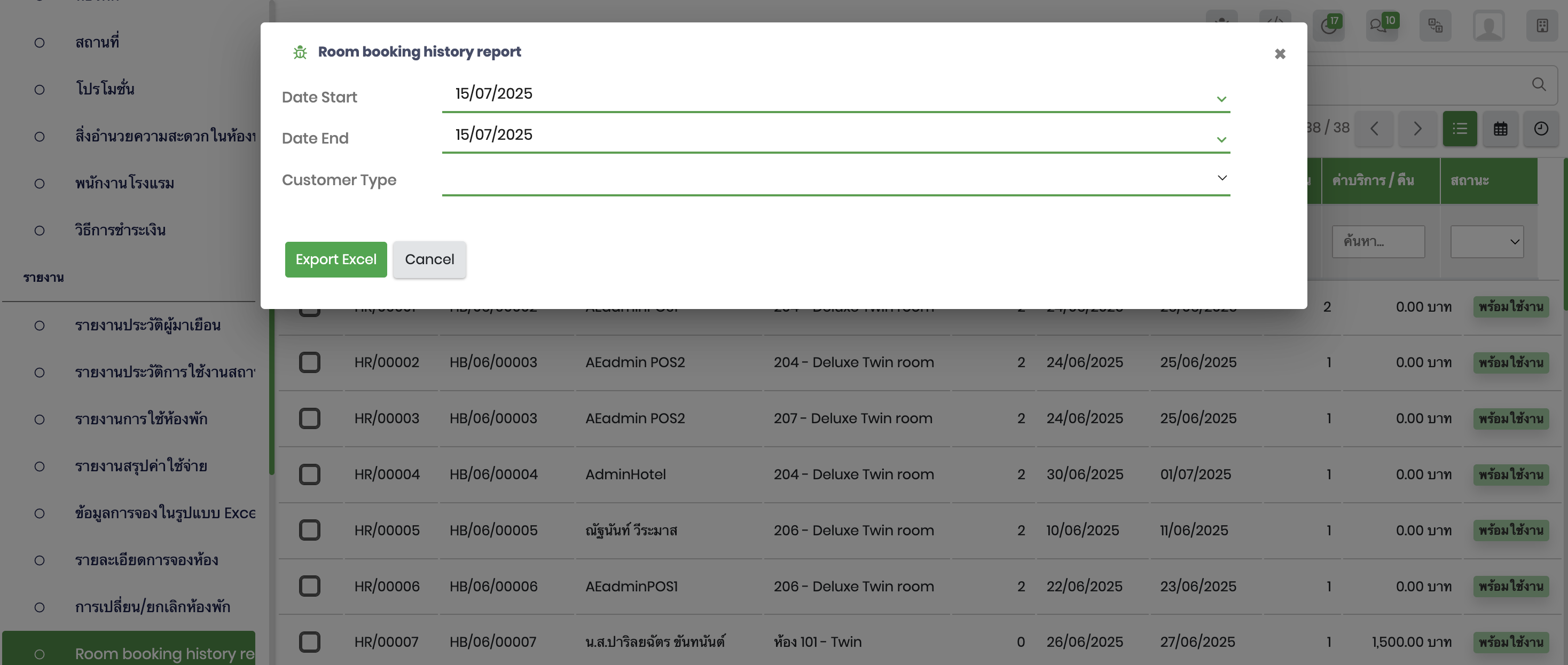Viewport: 1568px width, 665px height.
Task: Switch to calendar view
Action: click(1500, 129)
